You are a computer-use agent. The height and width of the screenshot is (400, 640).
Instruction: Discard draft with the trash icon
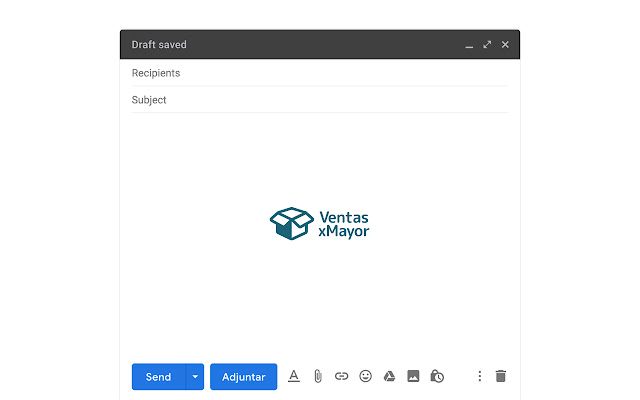[501, 376]
